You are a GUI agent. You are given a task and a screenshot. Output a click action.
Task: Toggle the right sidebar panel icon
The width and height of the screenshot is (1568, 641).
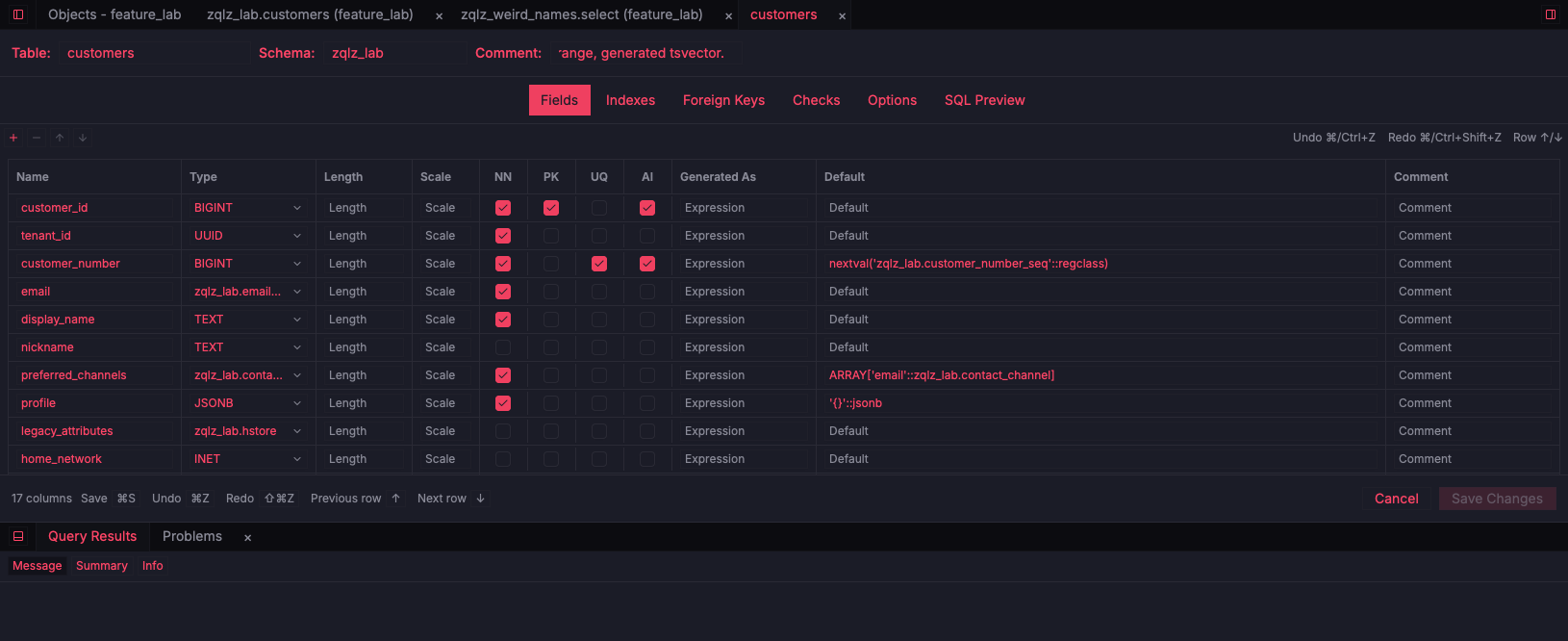point(1551,14)
